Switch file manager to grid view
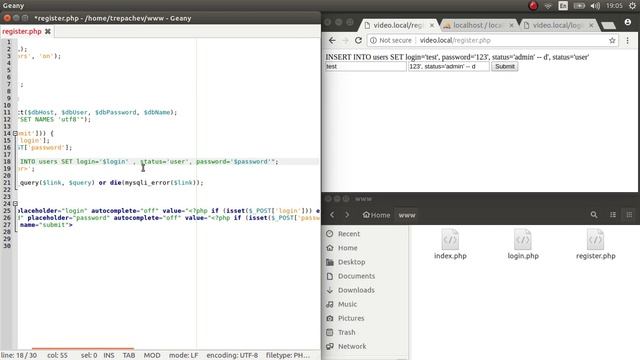Image resolution: width=640 pixels, height=360 pixels. click(x=629, y=215)
